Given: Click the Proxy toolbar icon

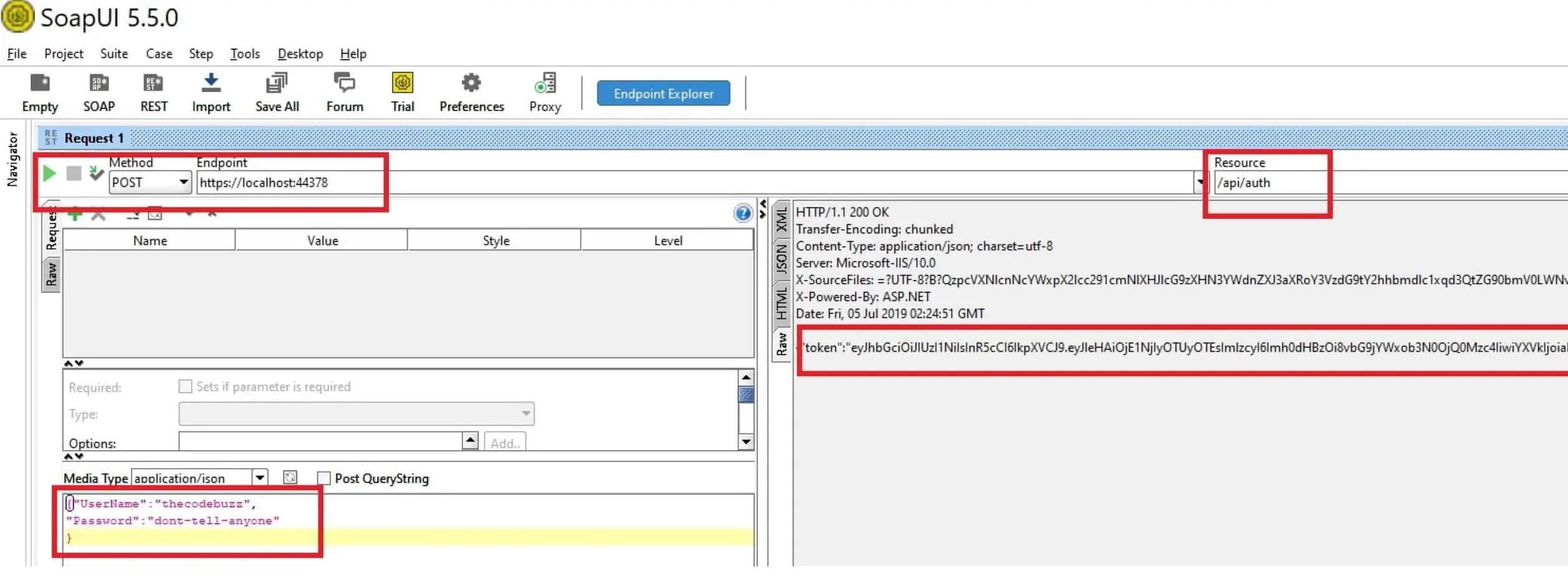Looking at the screenshot, I should [545, 93].
